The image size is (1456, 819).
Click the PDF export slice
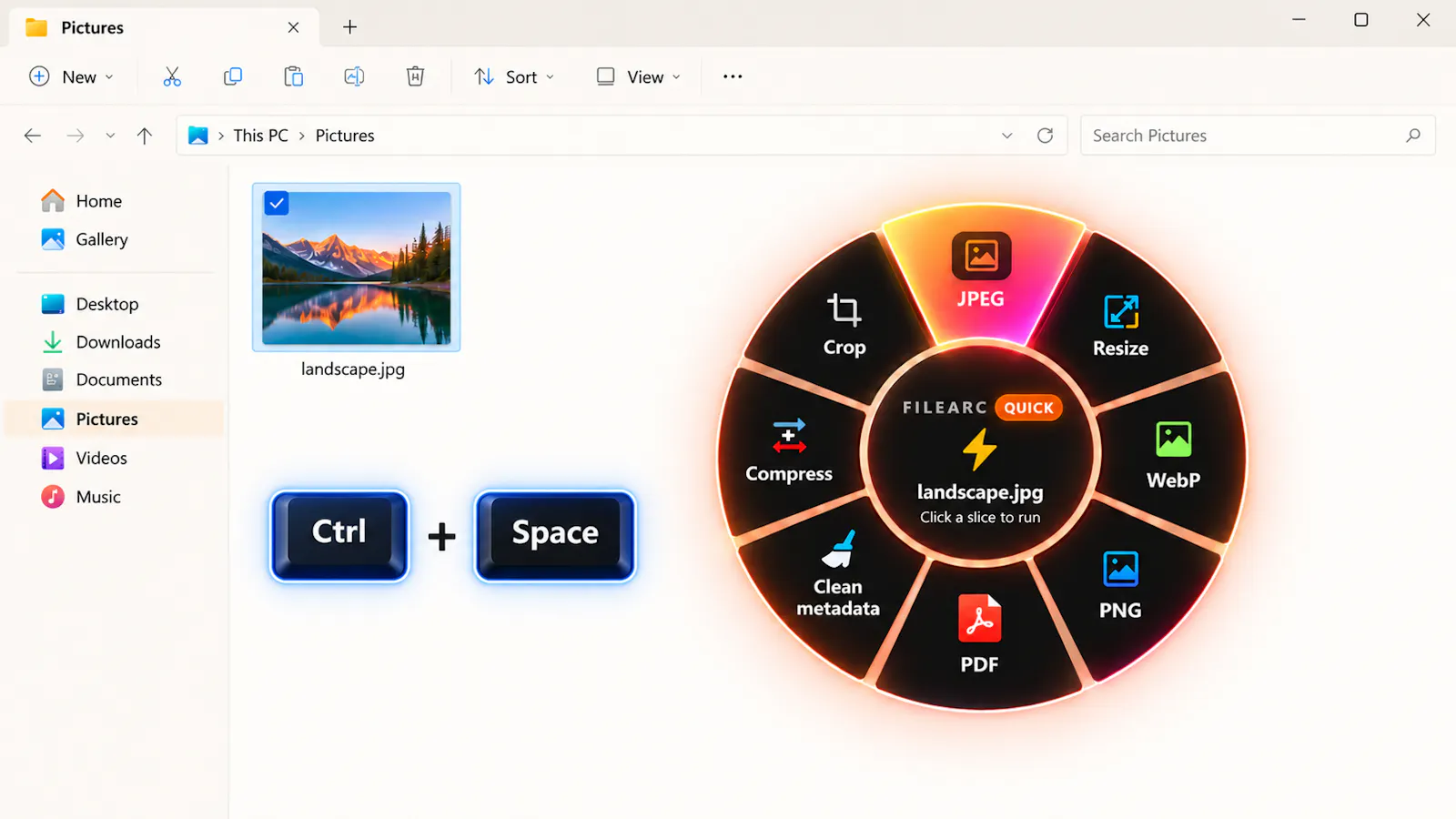[979, 637]
